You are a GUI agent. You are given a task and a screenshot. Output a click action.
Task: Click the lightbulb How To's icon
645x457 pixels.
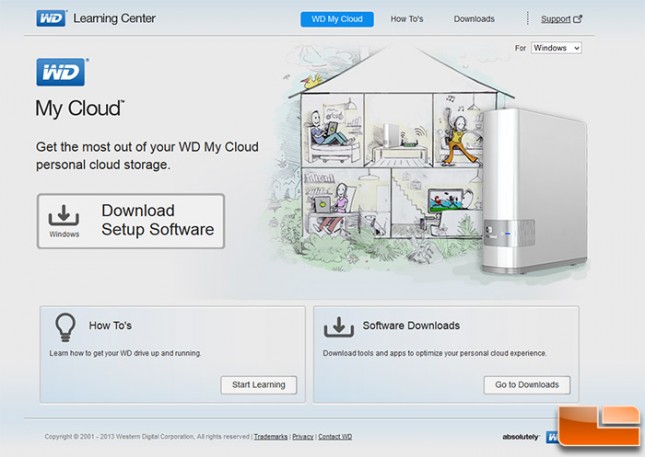tap(65, 327)
